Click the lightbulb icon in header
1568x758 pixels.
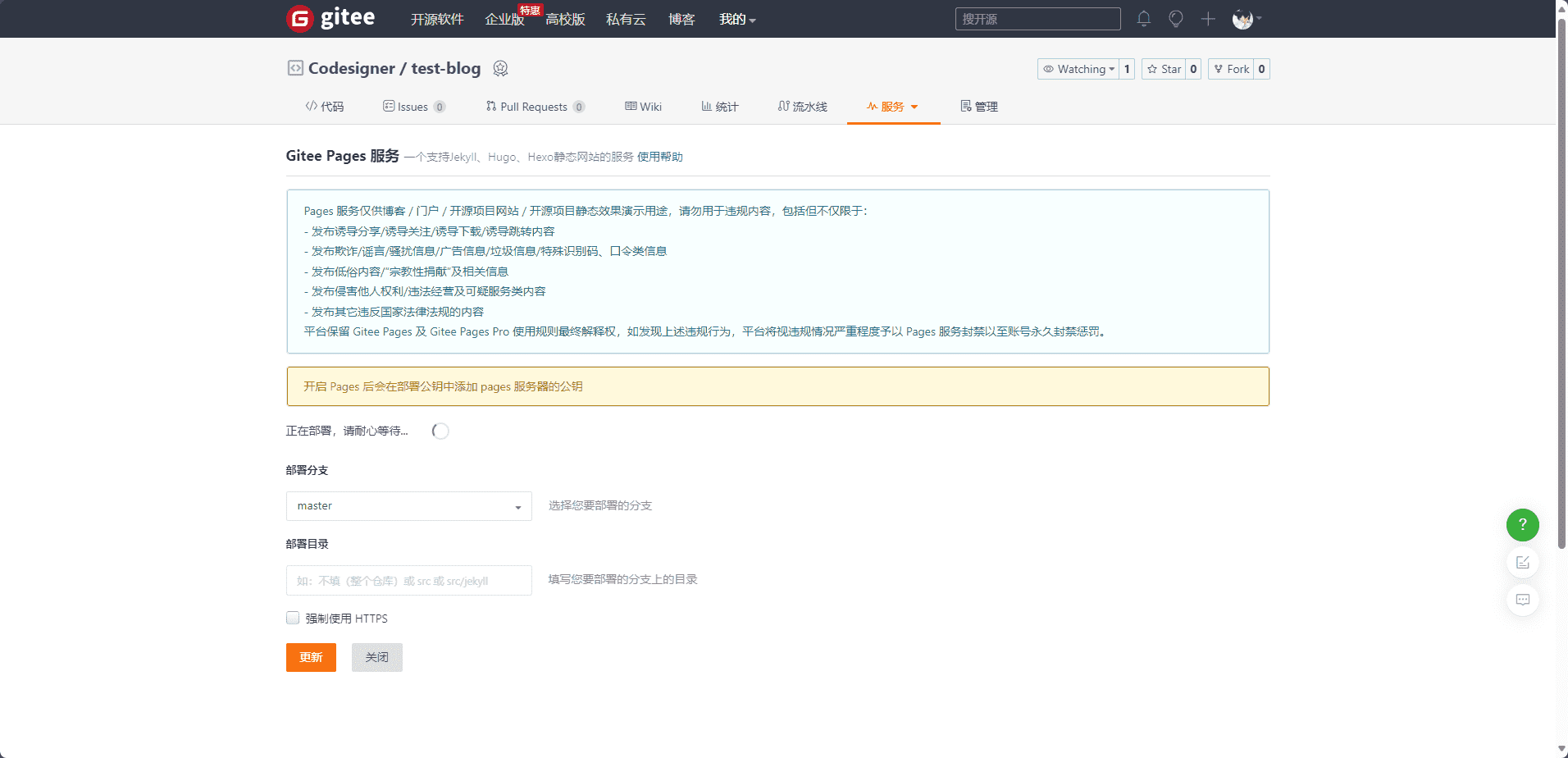1176,19
